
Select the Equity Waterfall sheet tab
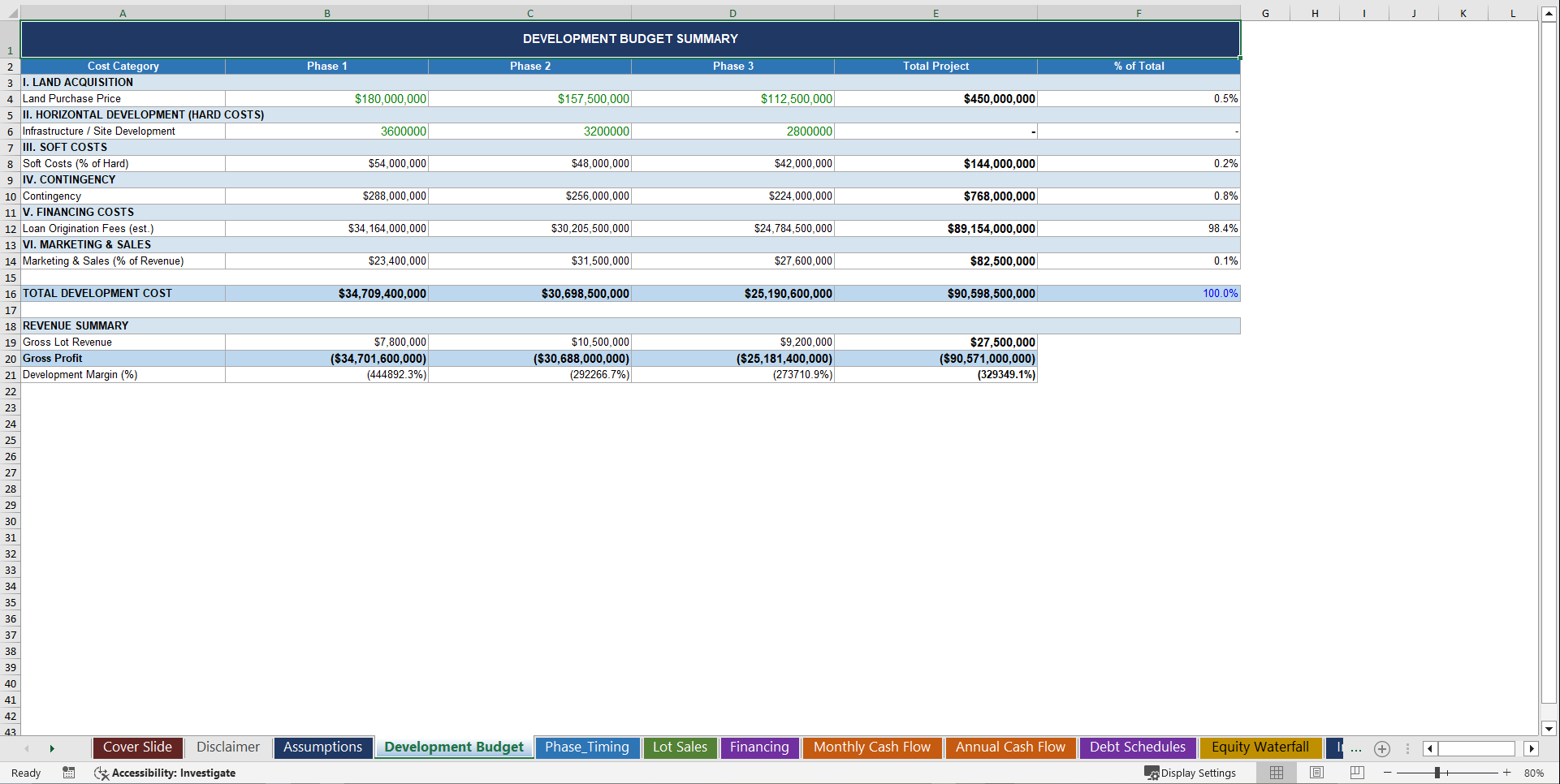pyautogui.click(x=1260, y=747)
